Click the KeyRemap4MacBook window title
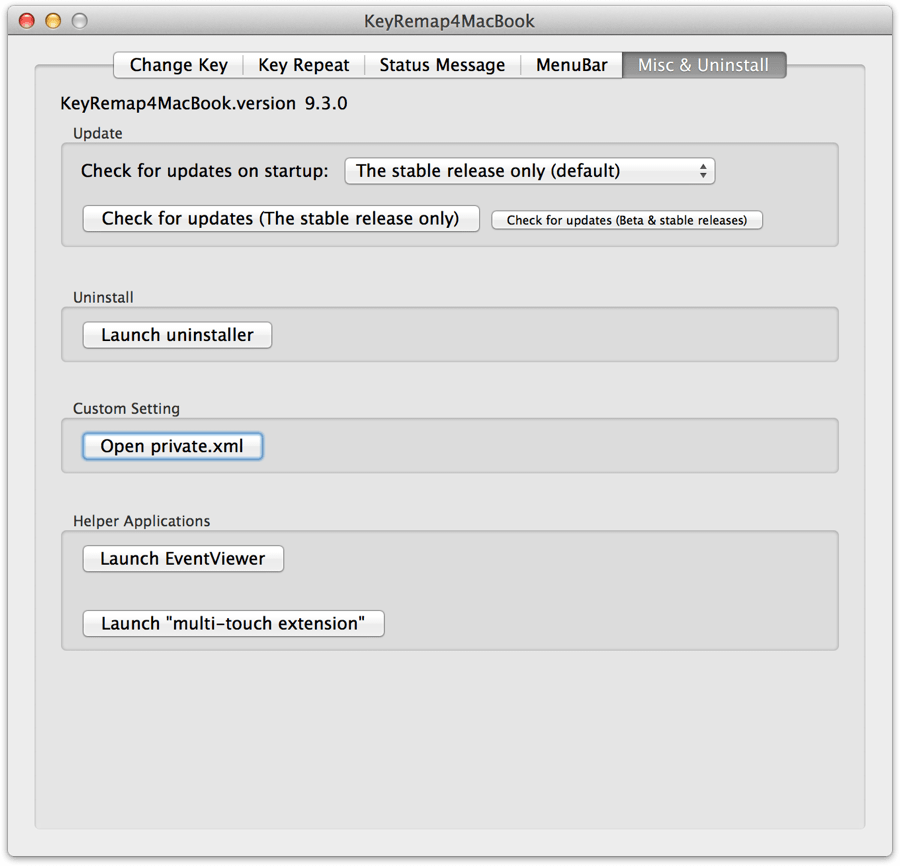Screen dimensions: 900x866 tap(449, 21)
